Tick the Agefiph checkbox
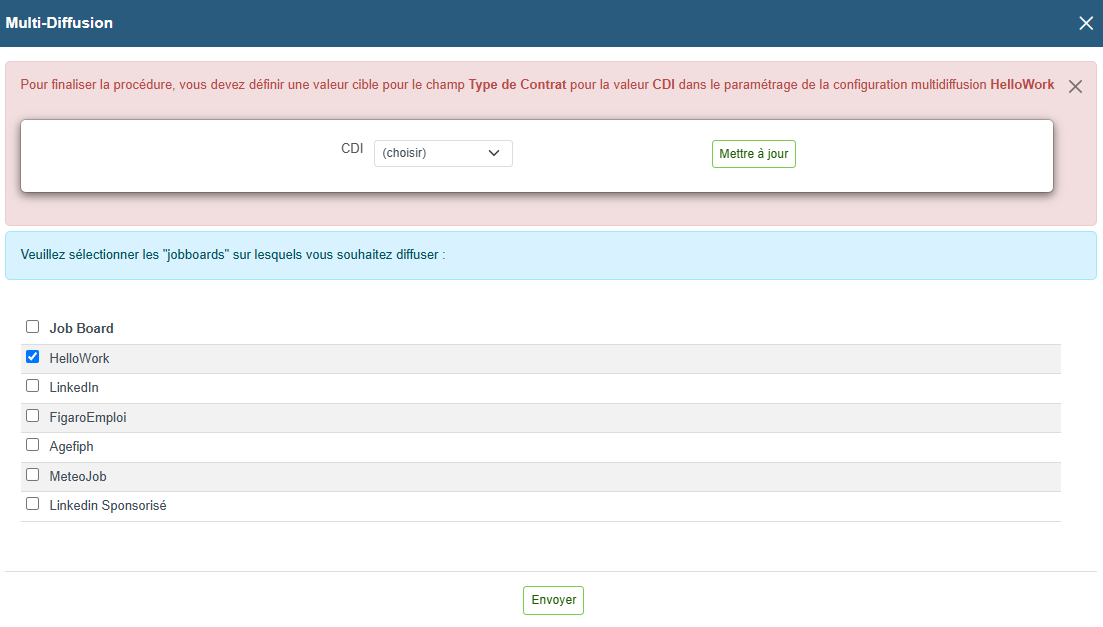This screenshot has height=627, width=1103. [x=32, y=445]
